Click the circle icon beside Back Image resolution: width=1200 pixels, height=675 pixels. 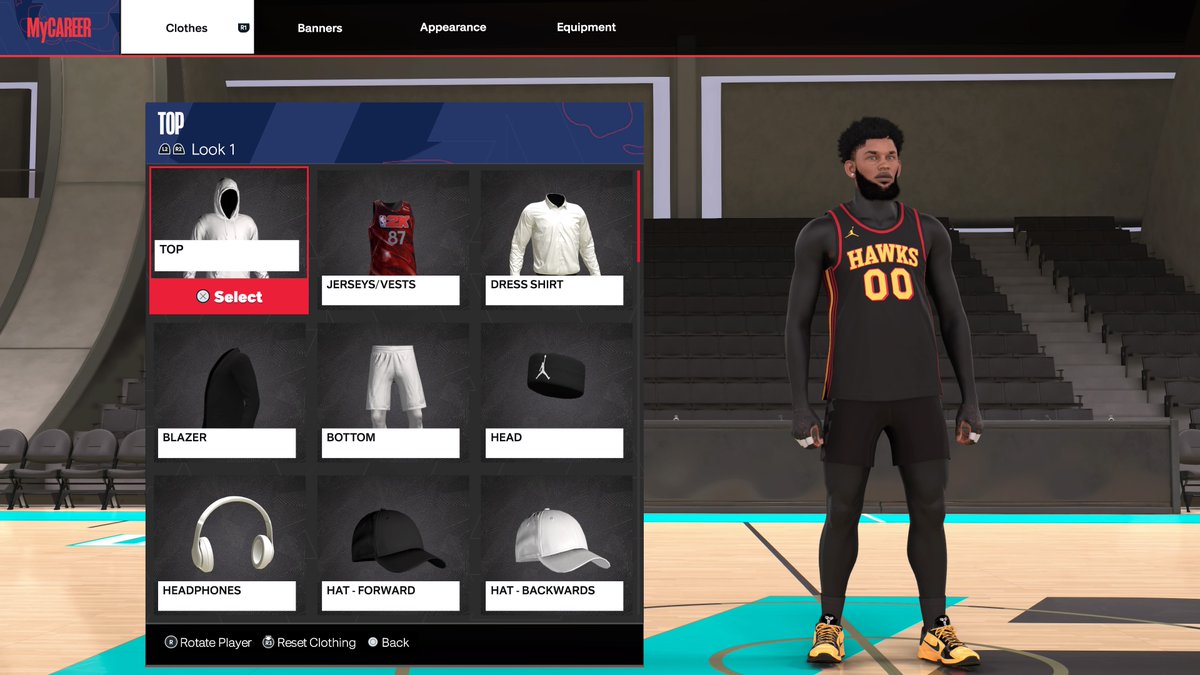(x=373, y=643)
